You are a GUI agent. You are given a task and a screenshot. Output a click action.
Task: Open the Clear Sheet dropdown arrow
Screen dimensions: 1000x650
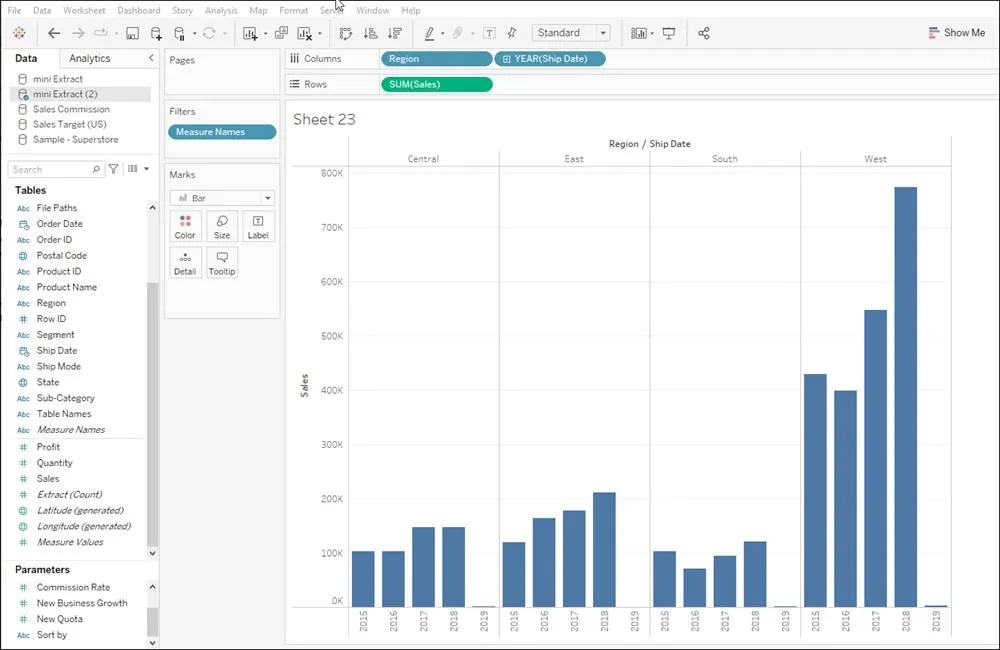click(320, 33)
